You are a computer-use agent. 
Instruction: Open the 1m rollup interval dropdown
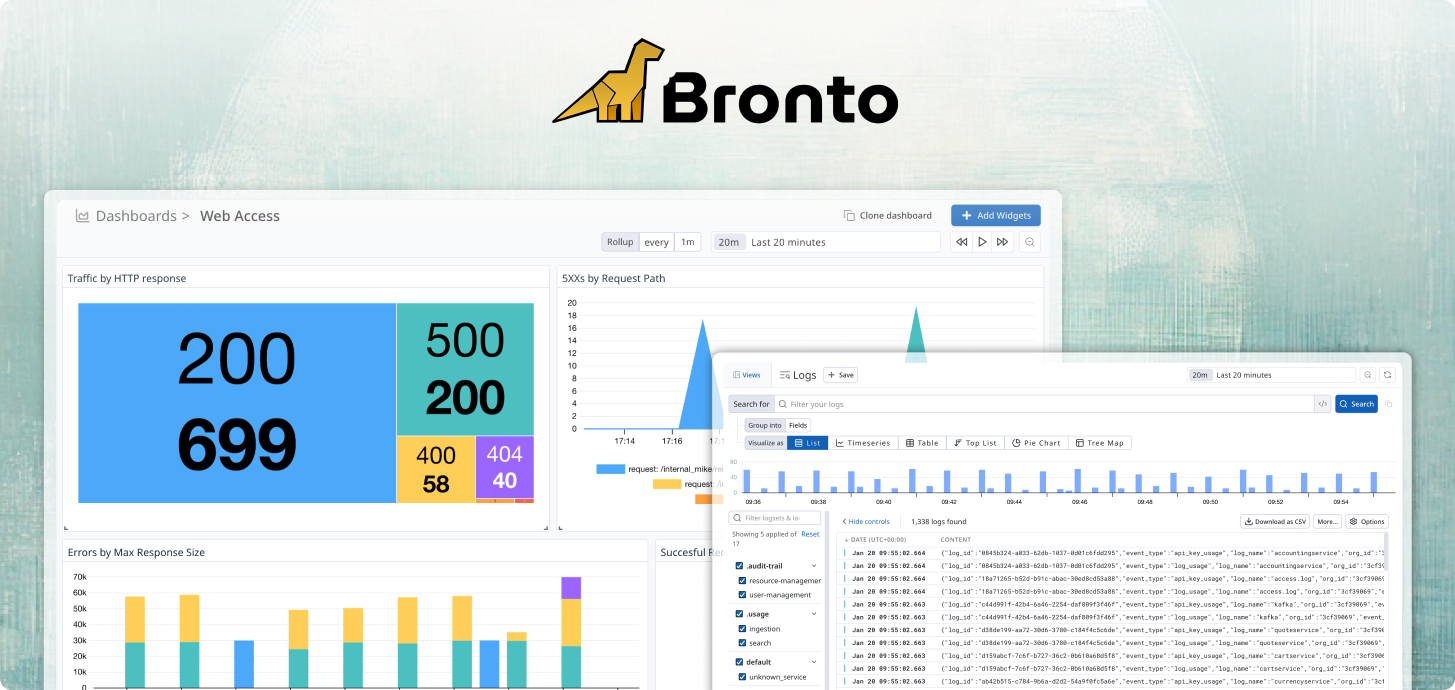(x=687, y=242)
